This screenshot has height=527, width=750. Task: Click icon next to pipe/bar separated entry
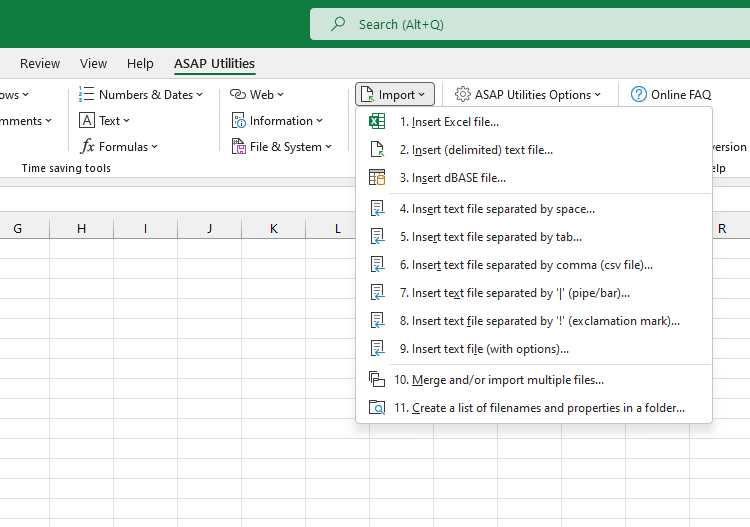377,293
